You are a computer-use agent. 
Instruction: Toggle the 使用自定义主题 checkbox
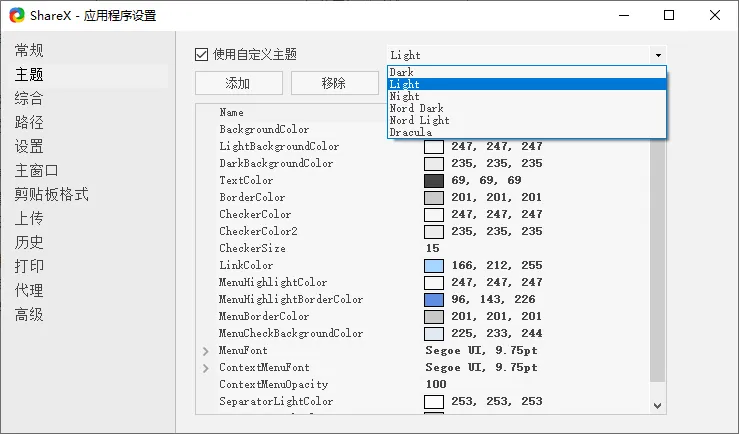(201, 55)
